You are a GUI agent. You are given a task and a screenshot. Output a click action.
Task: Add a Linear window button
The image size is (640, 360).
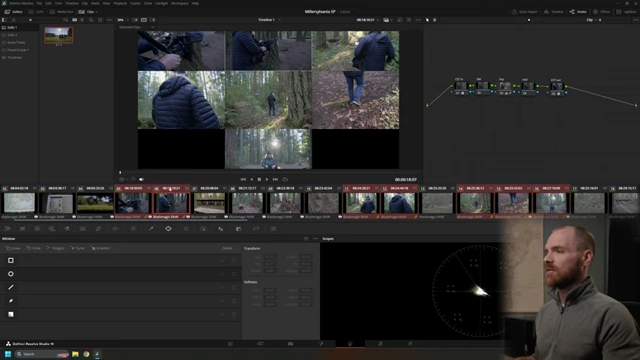(13, 248)
